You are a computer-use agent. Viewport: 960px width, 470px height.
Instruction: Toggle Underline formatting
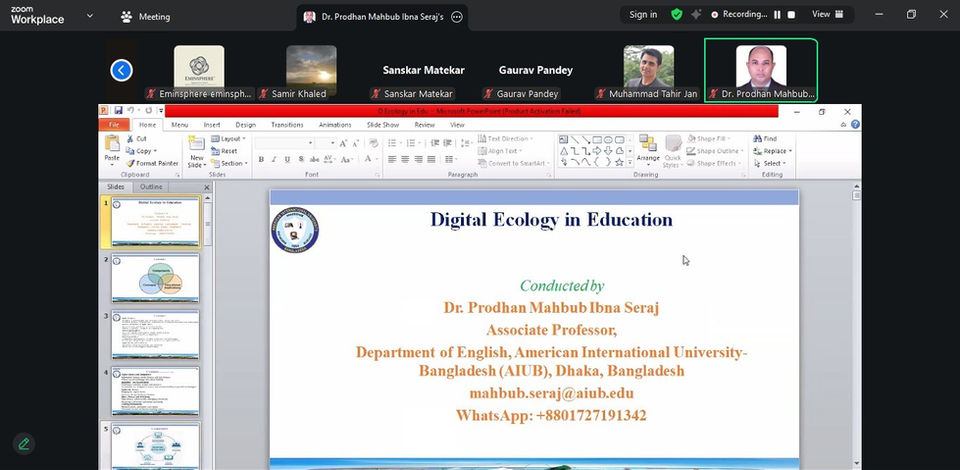click(x=287, y=159)
